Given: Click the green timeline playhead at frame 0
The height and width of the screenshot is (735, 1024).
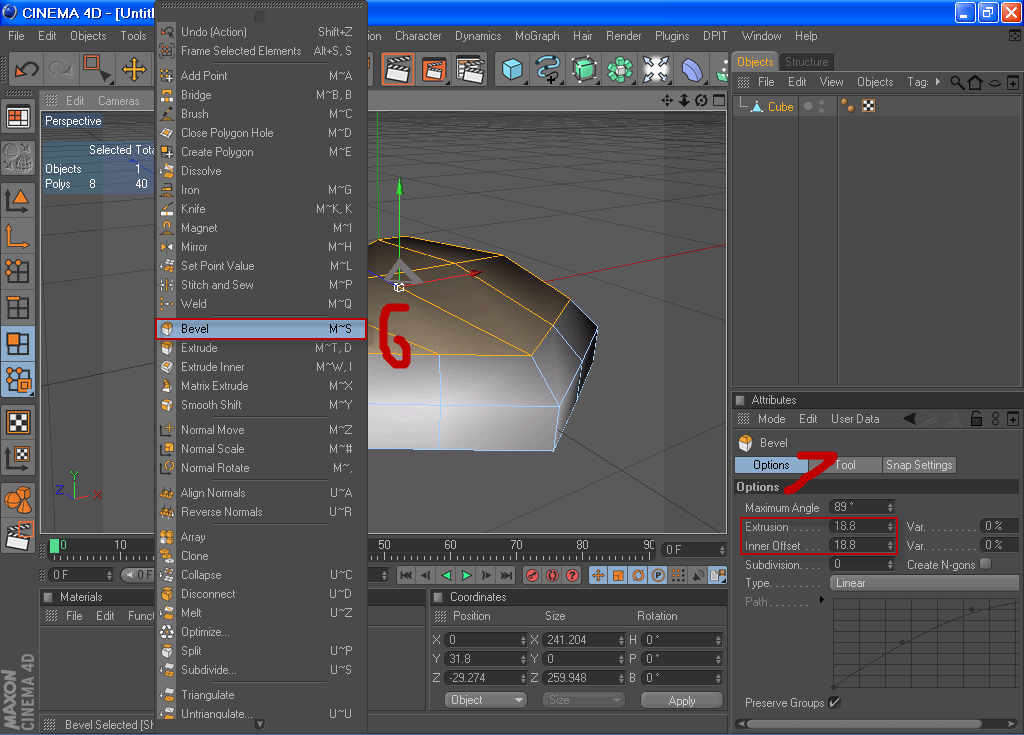Looking at the screenshot, I should coord(55,546).
